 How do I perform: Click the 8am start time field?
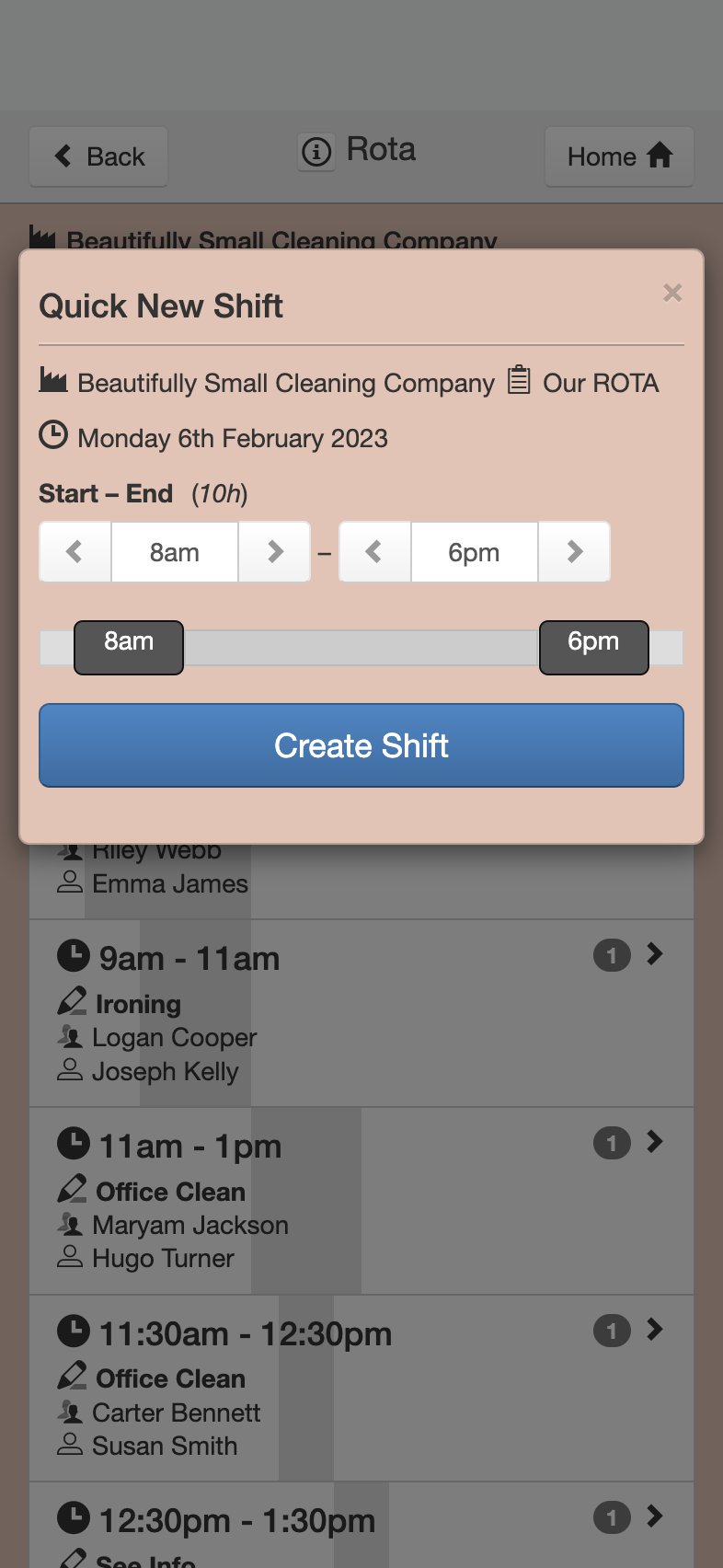click(x=175, y=552)
